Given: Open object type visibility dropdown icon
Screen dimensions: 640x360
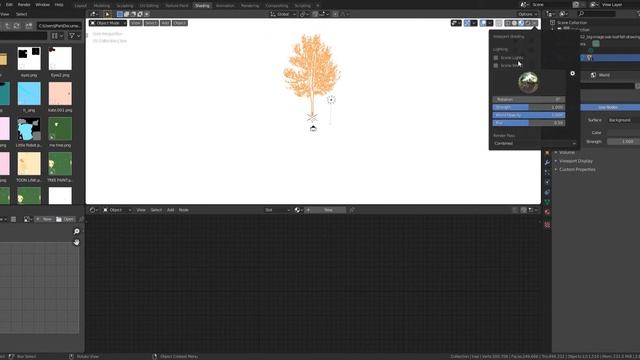Looking at the screenshot, I should point(456,23).
